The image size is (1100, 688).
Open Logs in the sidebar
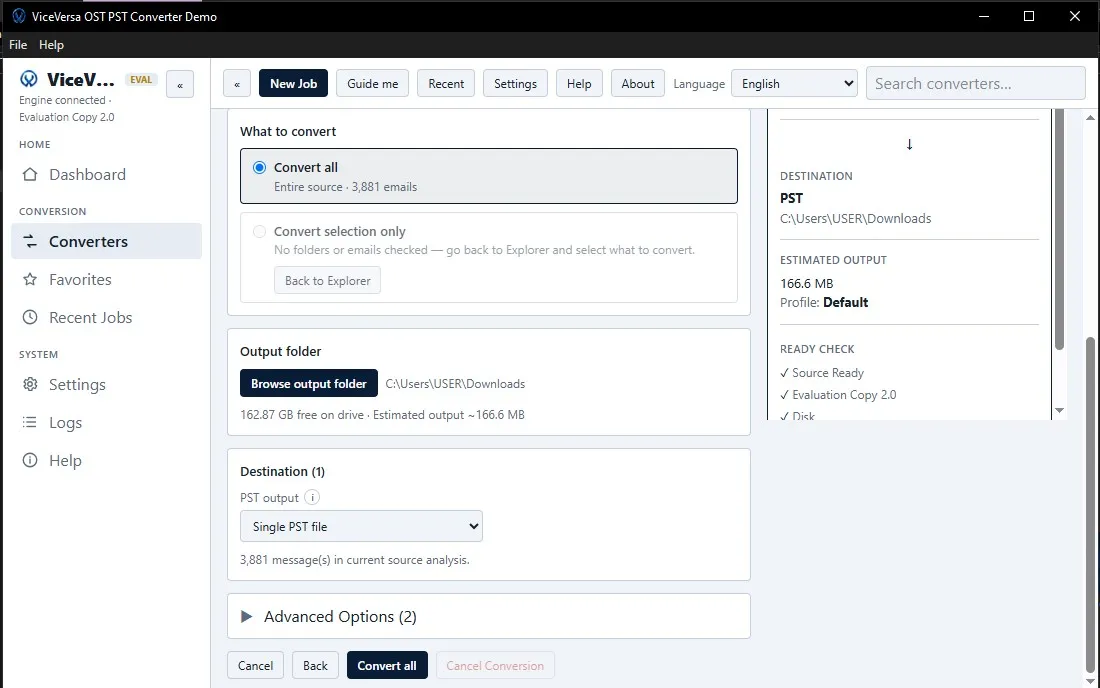pos(107,422)
